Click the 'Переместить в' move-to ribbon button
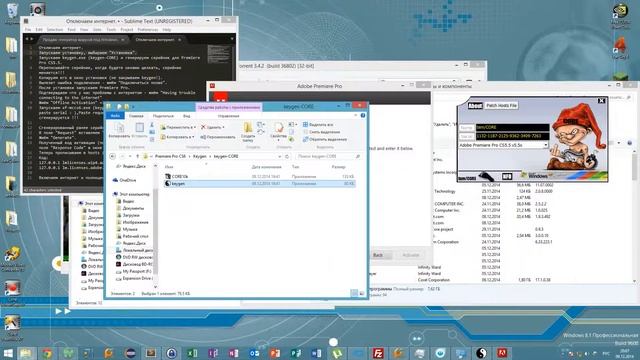This screenshot has width=640, height=360. coord(178,127)
